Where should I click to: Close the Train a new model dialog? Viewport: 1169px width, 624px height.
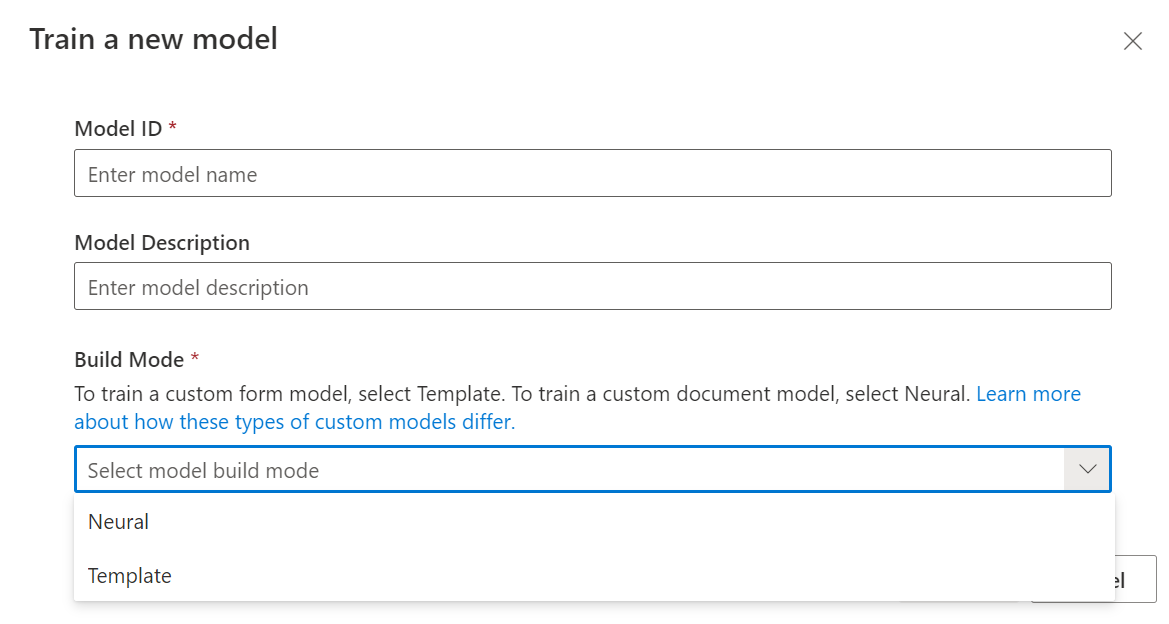point(1132,41)
